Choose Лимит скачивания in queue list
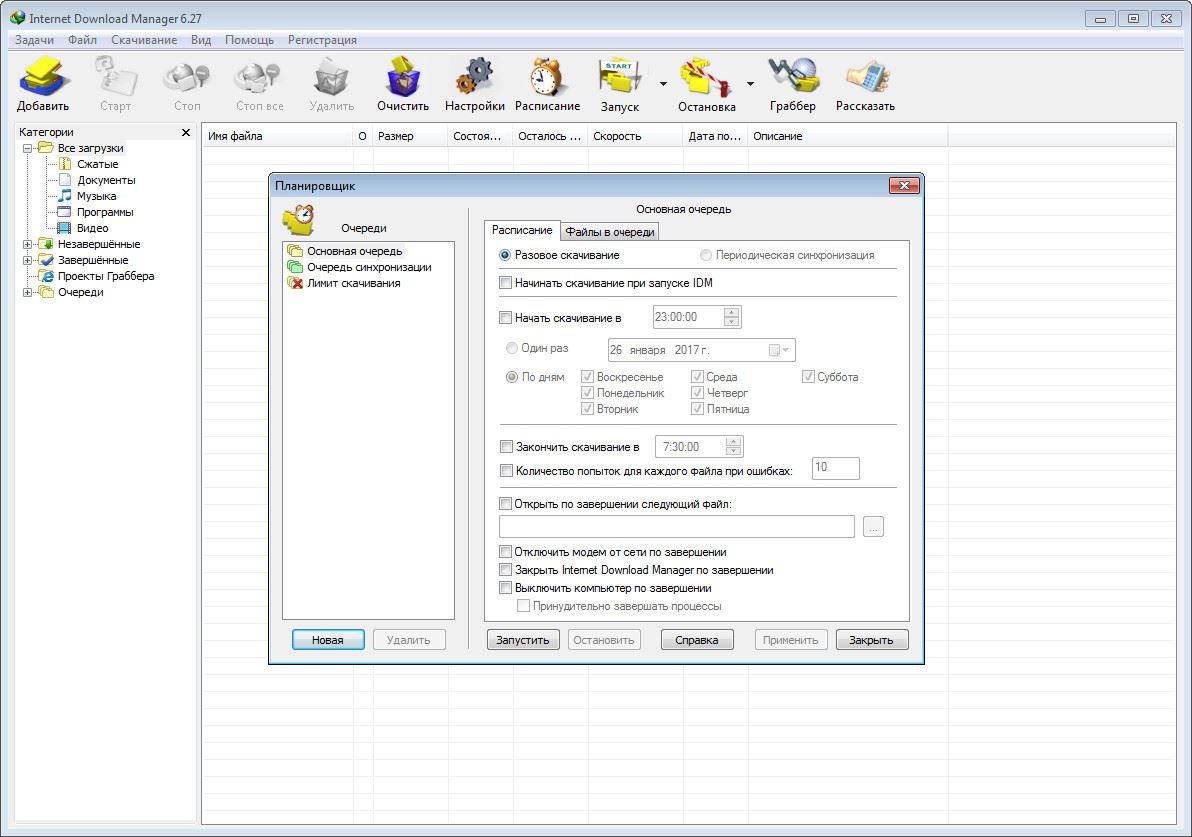 [x=353, y=283]
